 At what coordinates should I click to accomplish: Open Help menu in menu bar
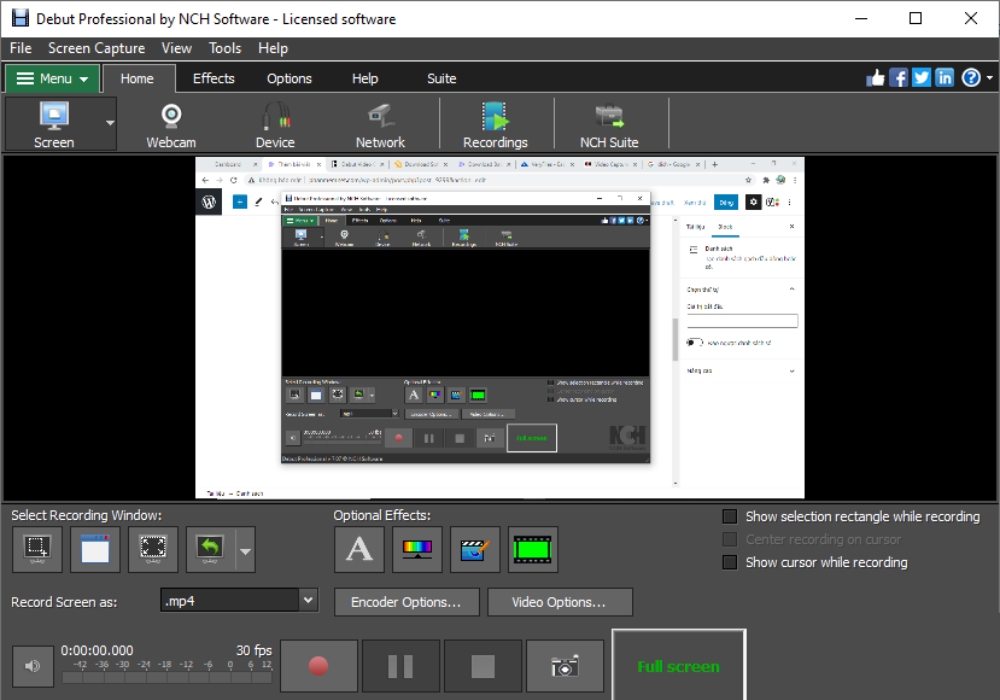[x=273, y=48]
